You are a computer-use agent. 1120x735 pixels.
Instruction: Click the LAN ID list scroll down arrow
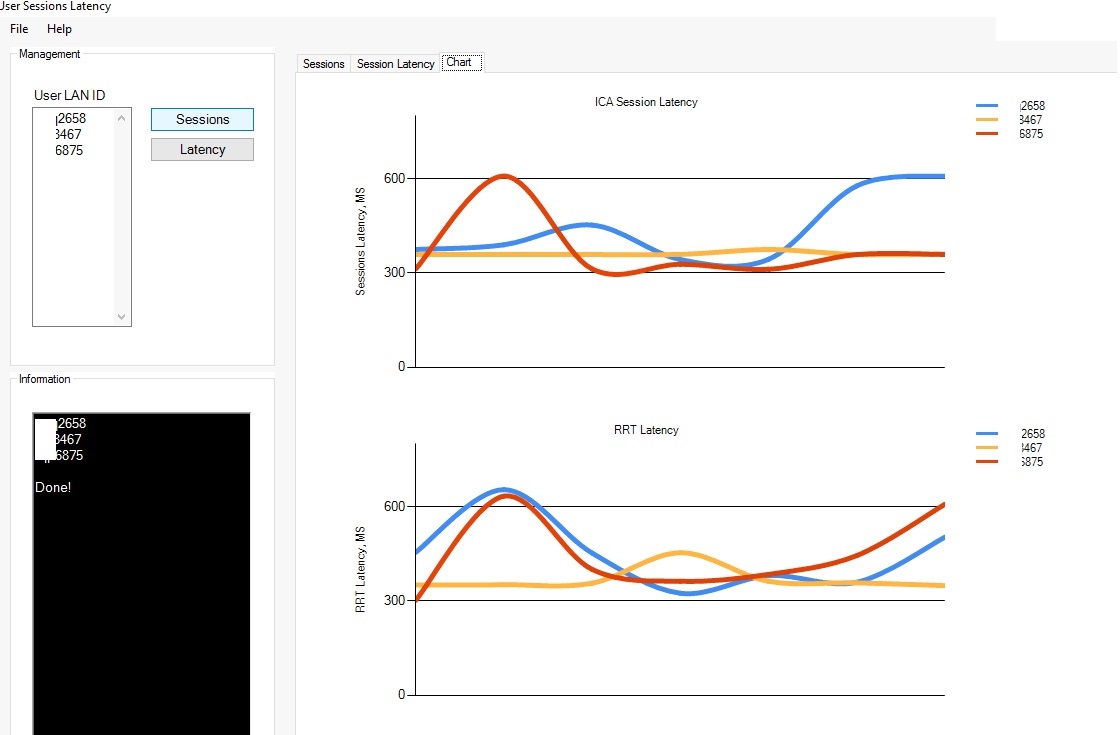[121, 316]
